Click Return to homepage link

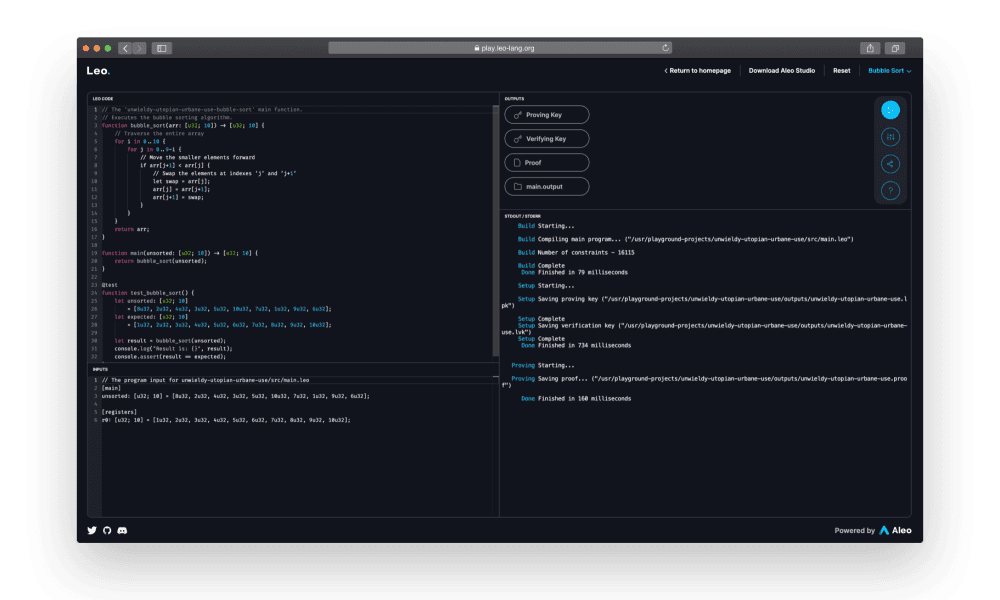pos(697,71)
